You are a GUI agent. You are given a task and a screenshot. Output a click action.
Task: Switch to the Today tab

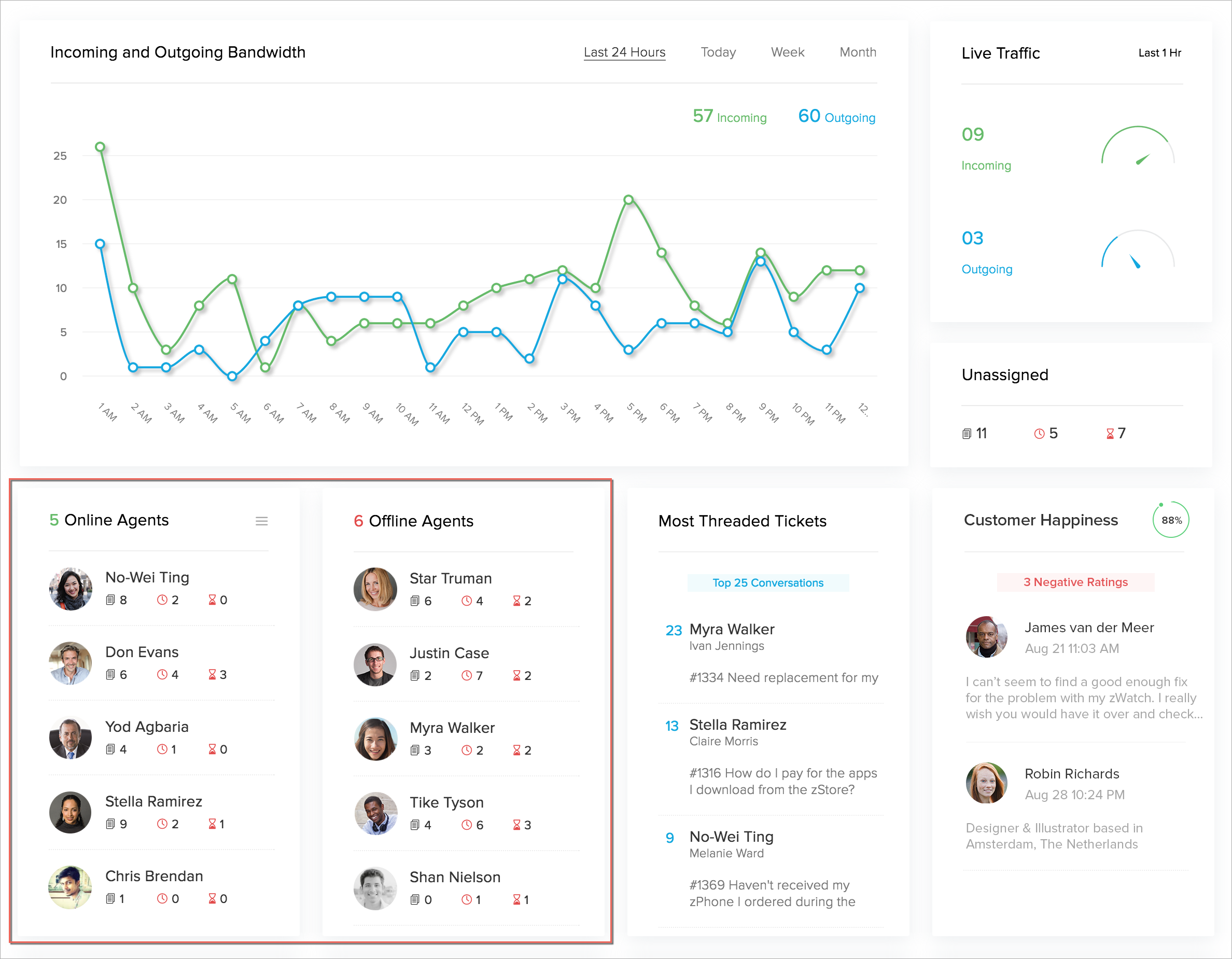[718, 52]
